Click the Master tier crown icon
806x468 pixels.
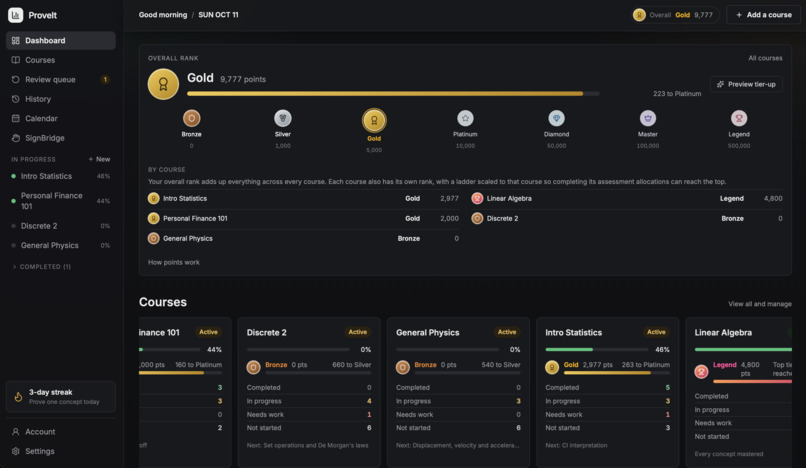[648, 118]
